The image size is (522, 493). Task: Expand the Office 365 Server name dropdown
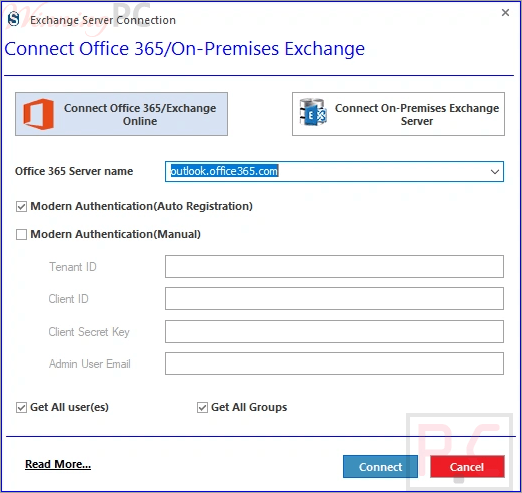[495, 172]
